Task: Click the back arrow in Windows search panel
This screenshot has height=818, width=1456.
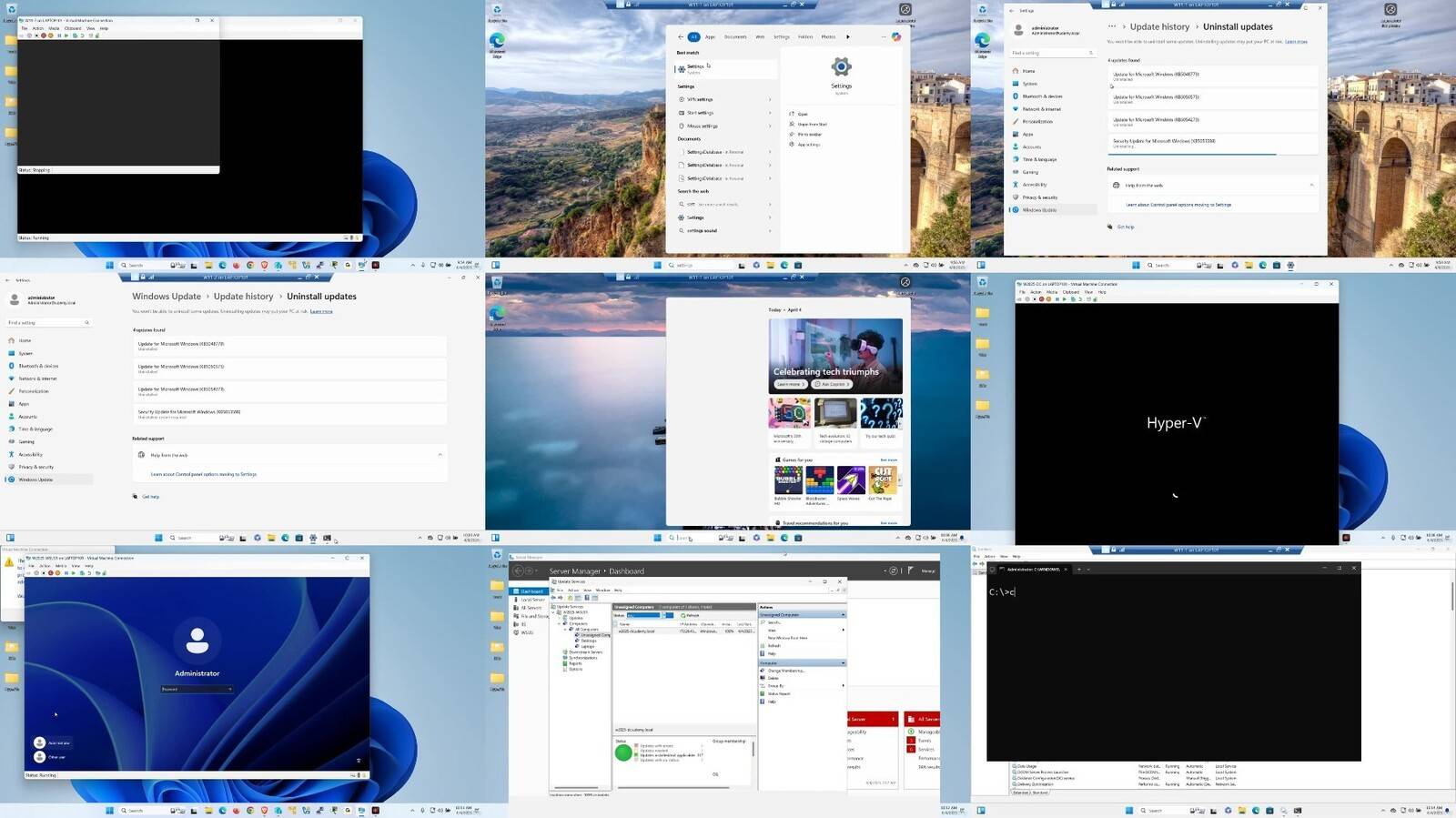Action: tap(680, 37)
